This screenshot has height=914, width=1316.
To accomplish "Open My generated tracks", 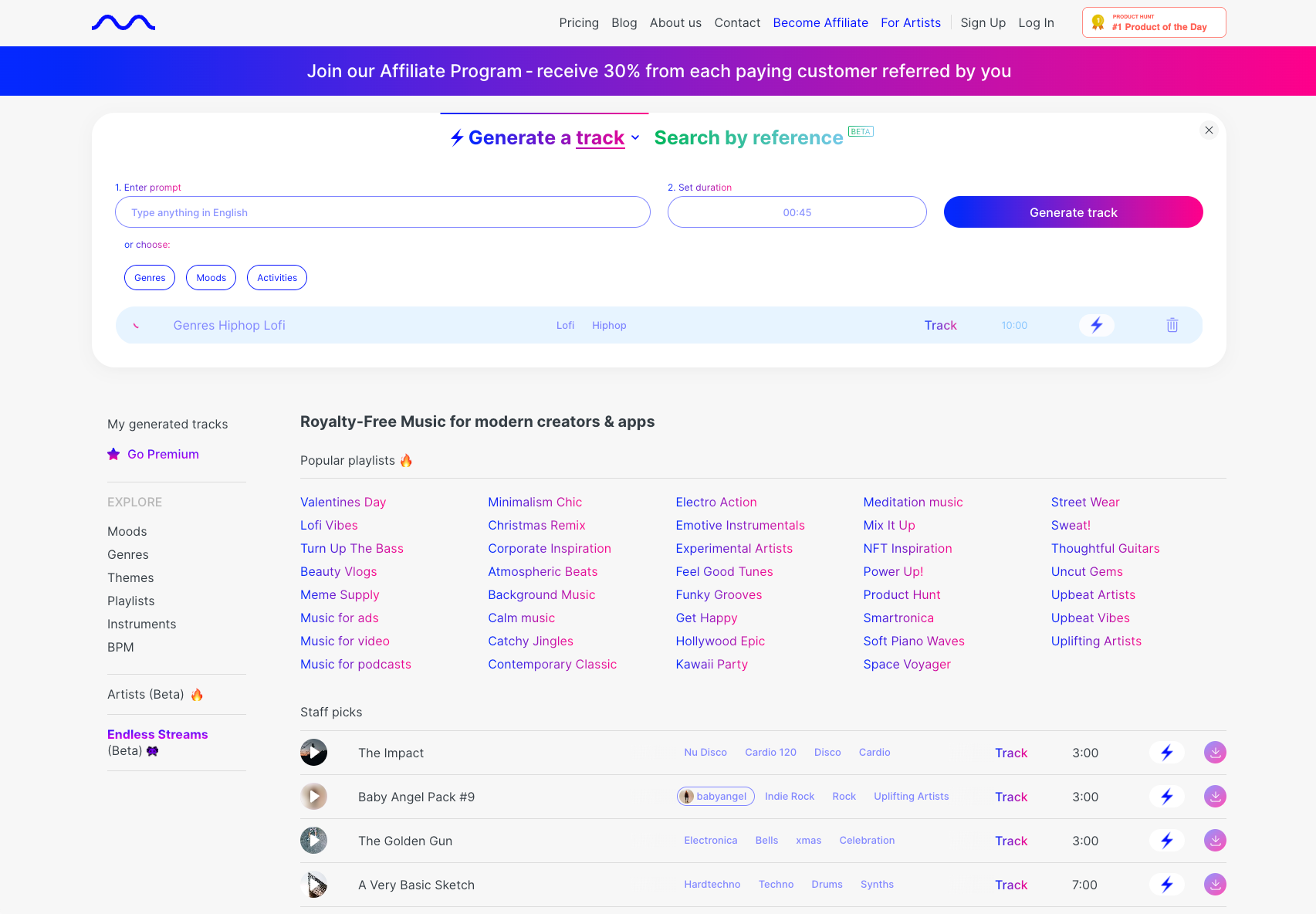I will [167, 425].
